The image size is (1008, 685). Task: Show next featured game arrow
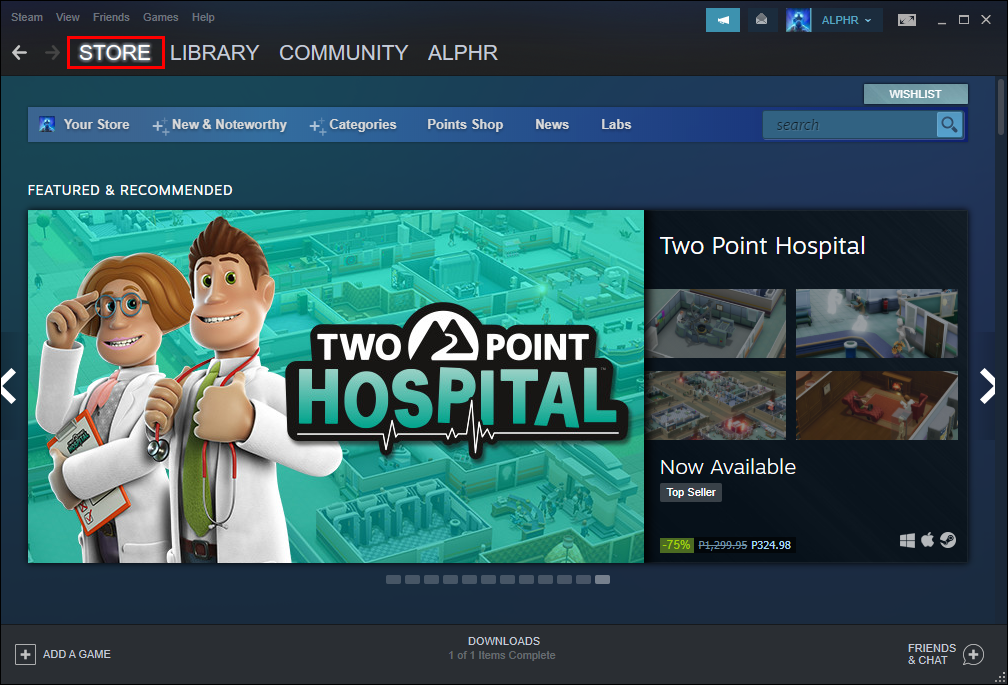987,386
